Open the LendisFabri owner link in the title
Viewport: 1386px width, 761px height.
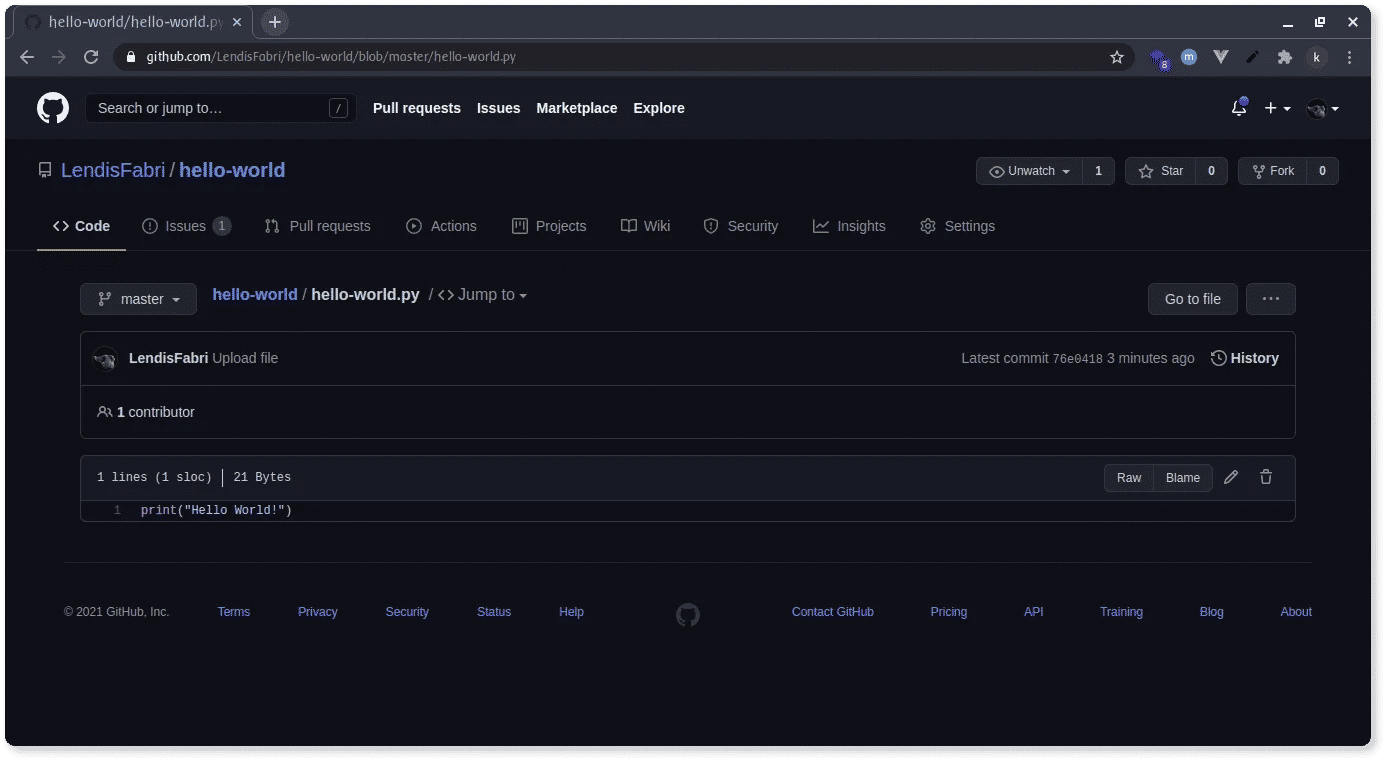click(x=113, y=170)
